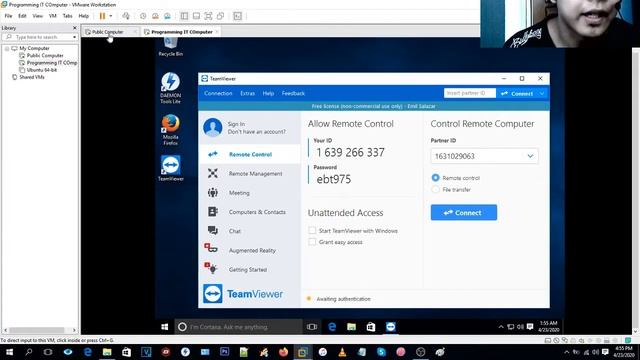
Task: Open the Recycle Bin desktop icon
Action: pos(171,47)
